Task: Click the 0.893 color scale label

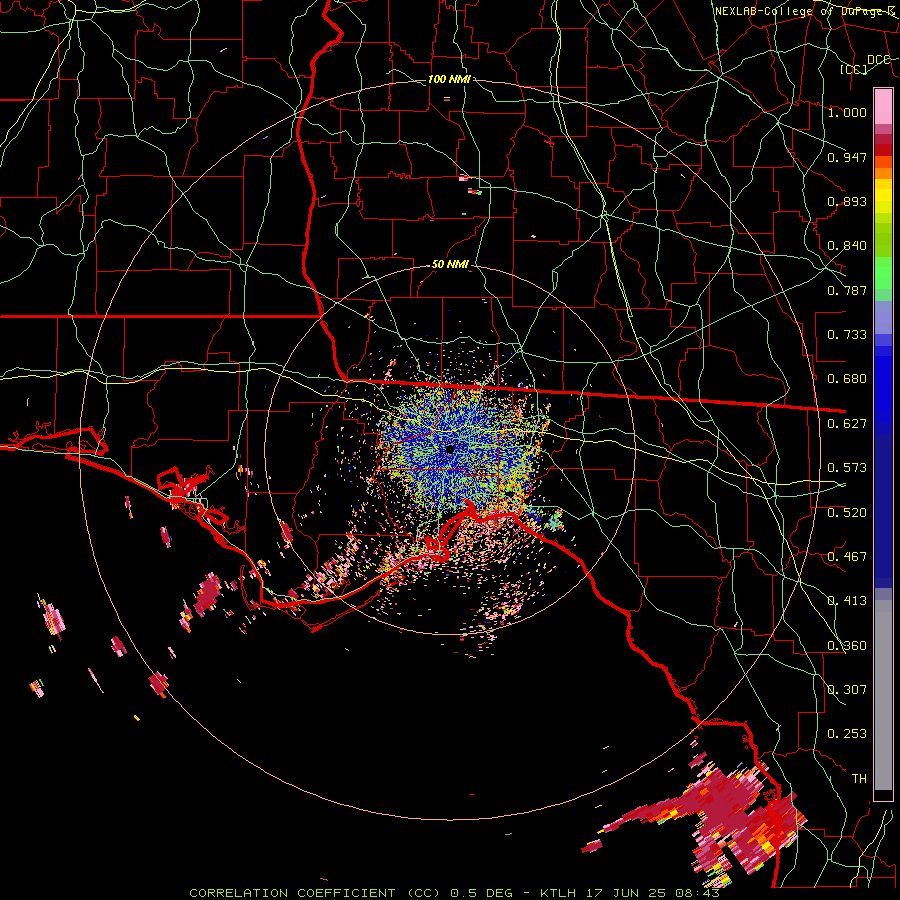Action: tap(847, 201)
